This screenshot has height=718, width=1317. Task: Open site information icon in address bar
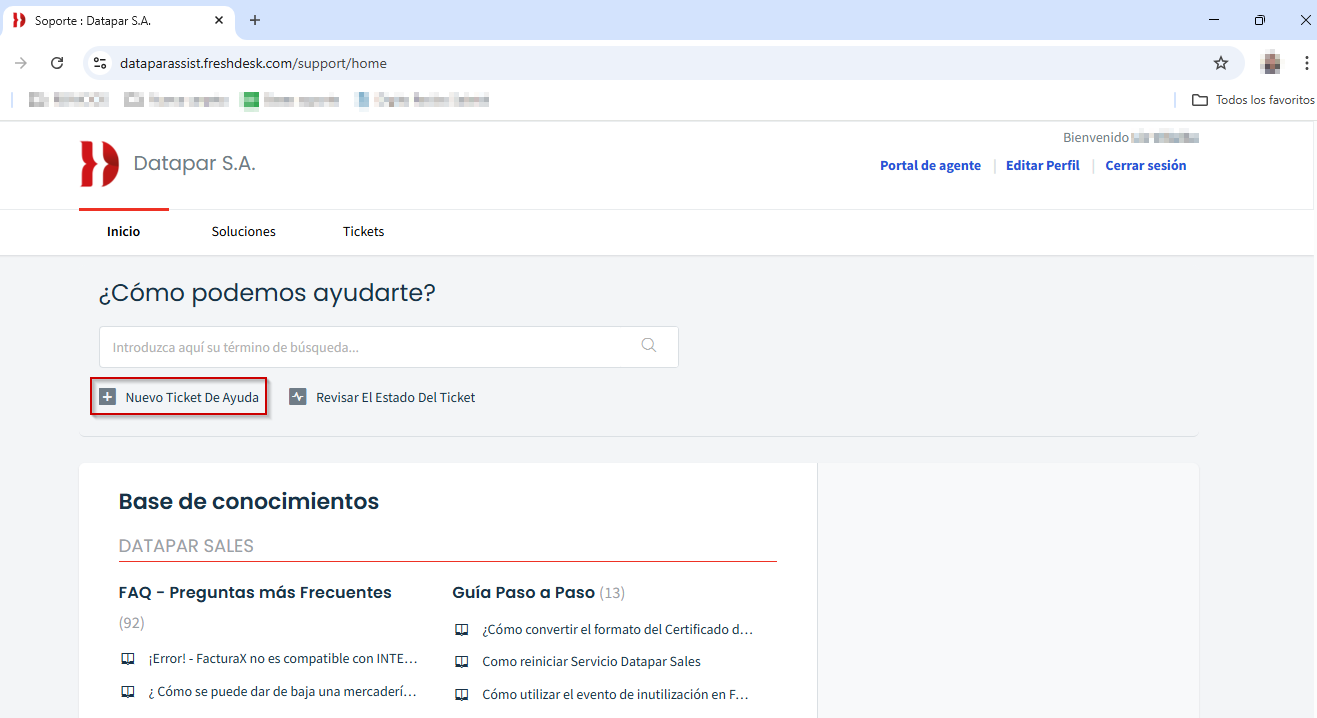(x=99, y=63)
